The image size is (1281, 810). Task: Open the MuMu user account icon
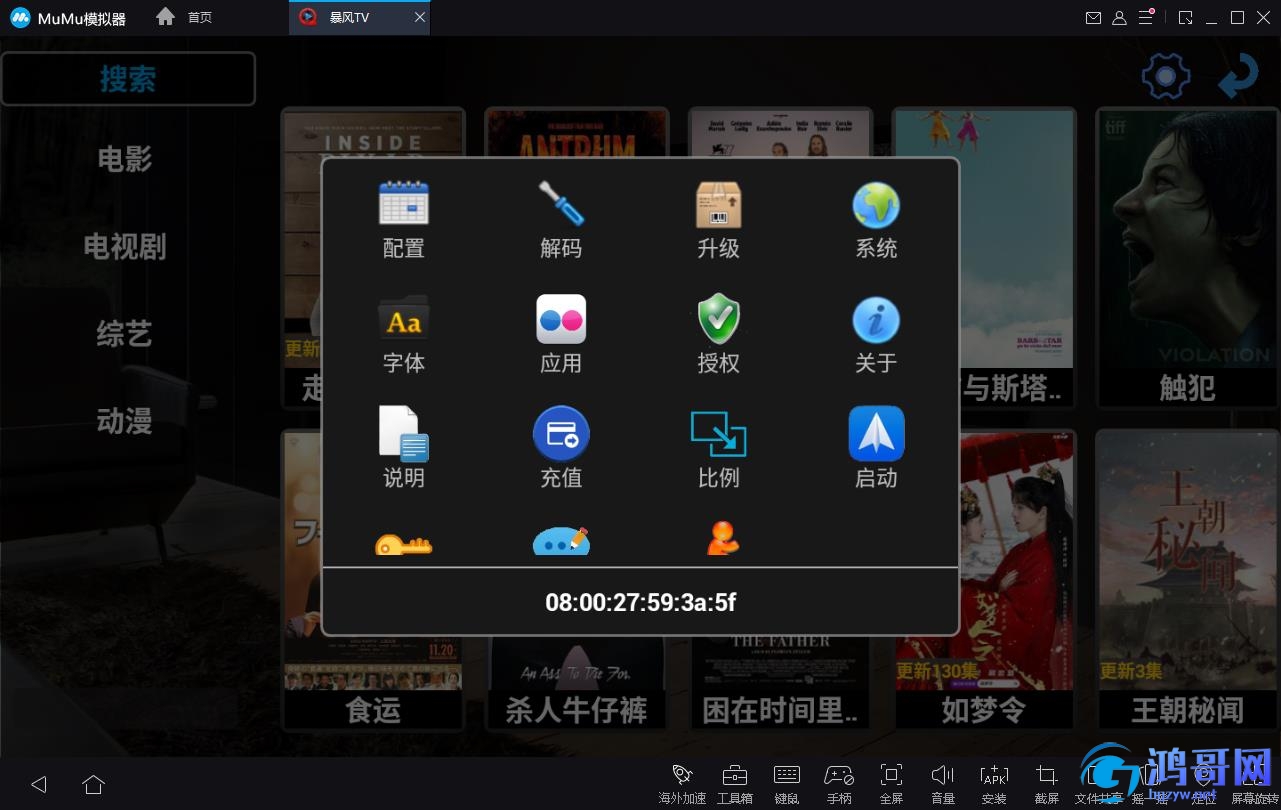tap(1119, 18)
